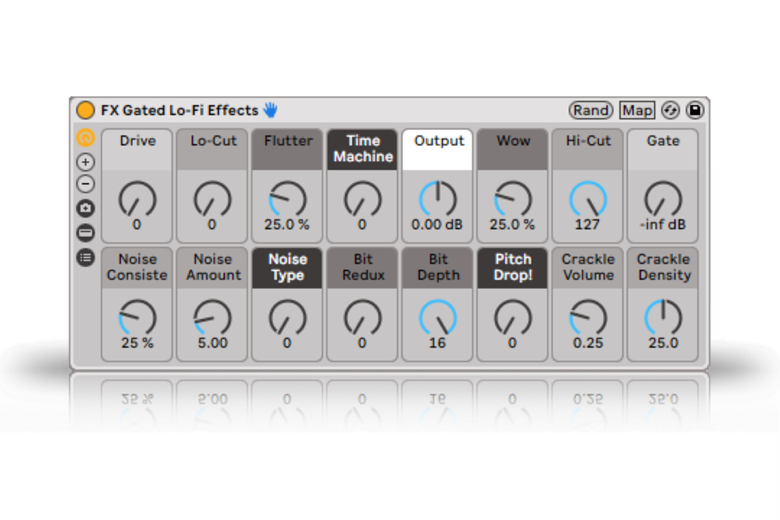Select the Output macro name label
780x520 pixels.
[x=439, y=141]
